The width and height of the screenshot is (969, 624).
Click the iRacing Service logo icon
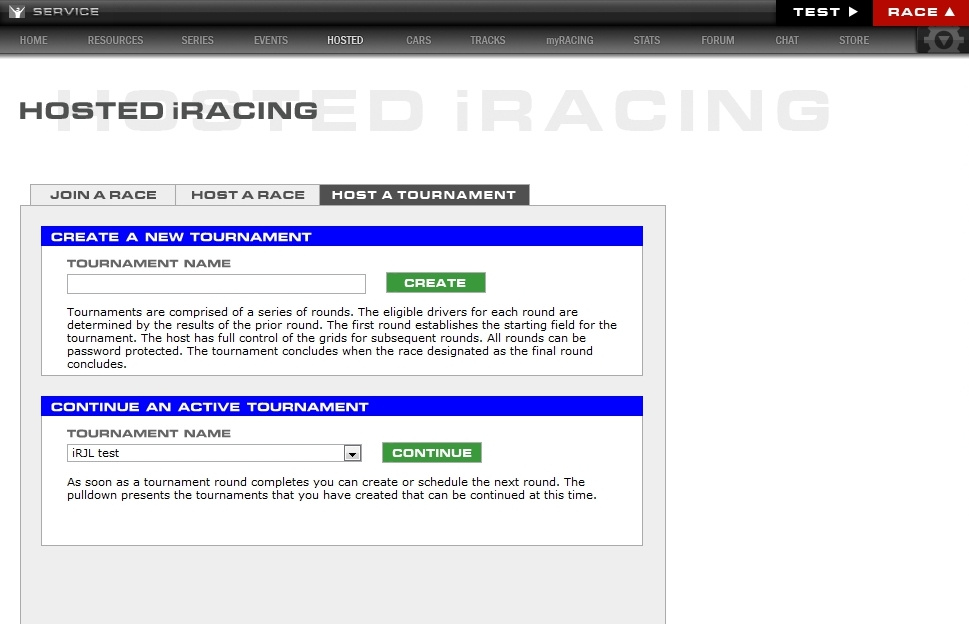point(17,12)
